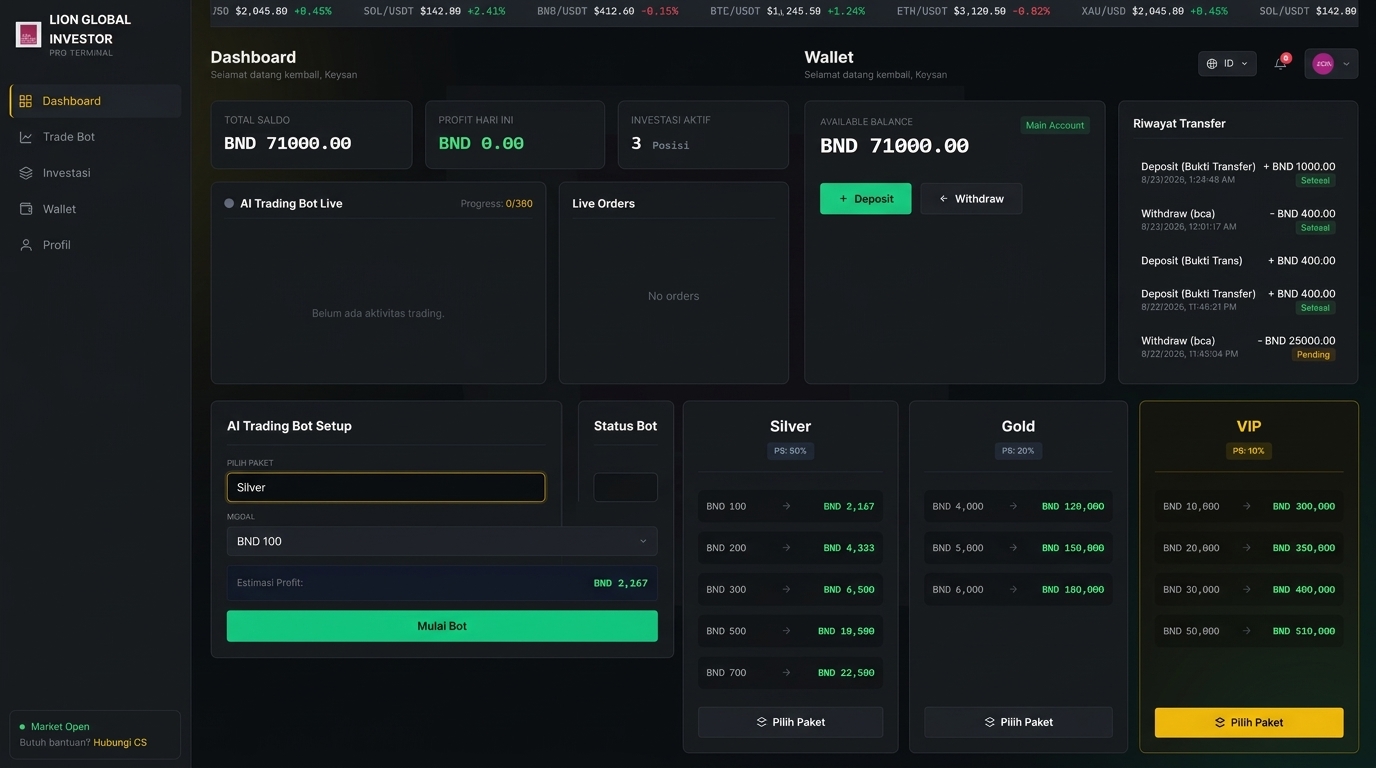The width and height of the screenshot is (1376, 768).
Task: Expand the user avatar menu chevron
Action: tap(1346, 64)
